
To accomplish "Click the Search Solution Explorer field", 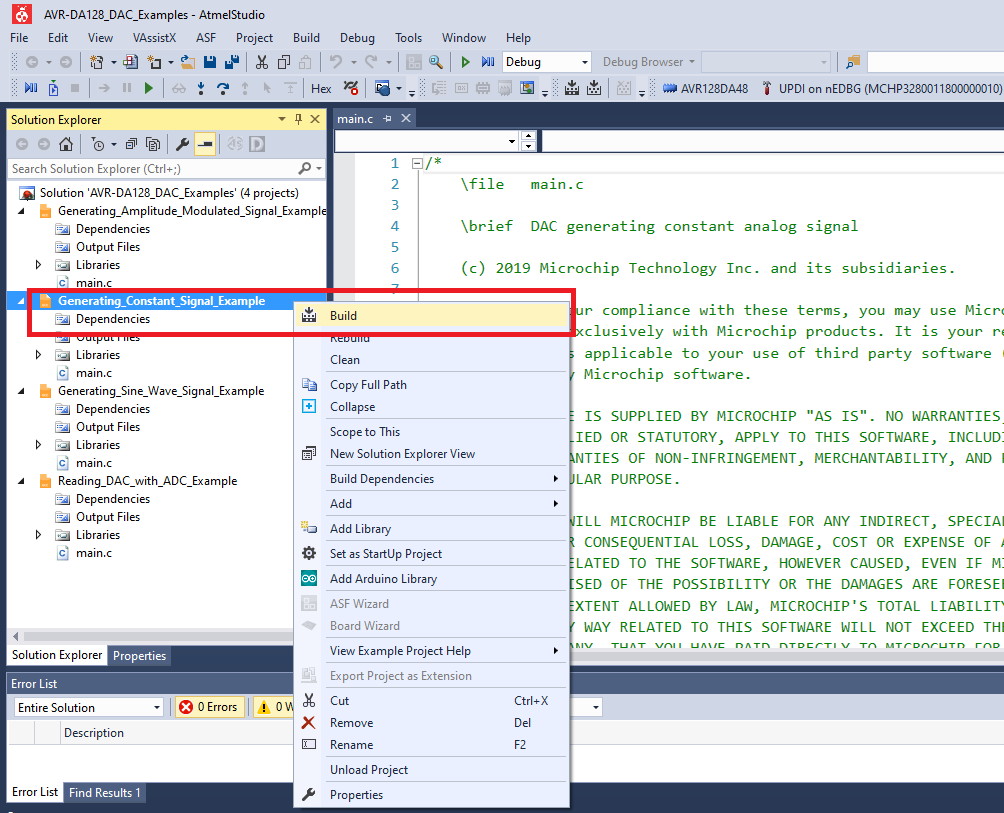I will pos(154,169).
